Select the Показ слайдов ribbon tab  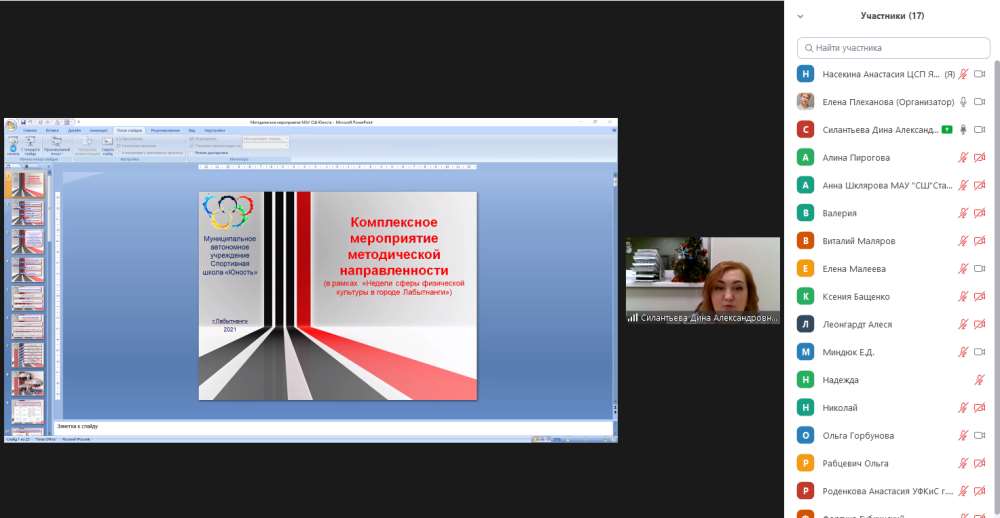(129, 130)
